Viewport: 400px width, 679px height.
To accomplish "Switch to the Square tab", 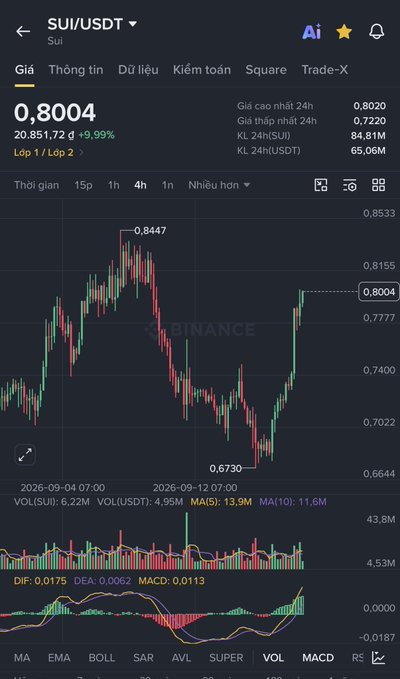I will pyautogui.click(x=266, y=70).
